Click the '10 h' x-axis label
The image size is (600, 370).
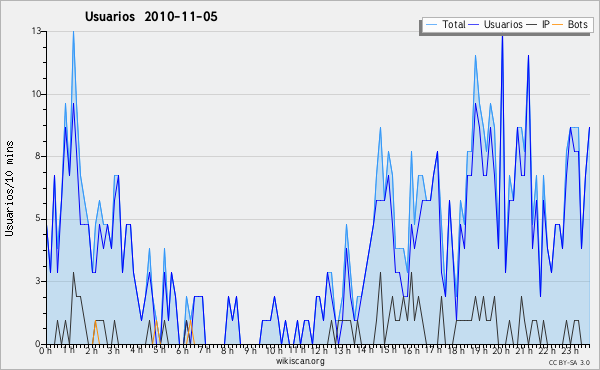coord(274,350)
